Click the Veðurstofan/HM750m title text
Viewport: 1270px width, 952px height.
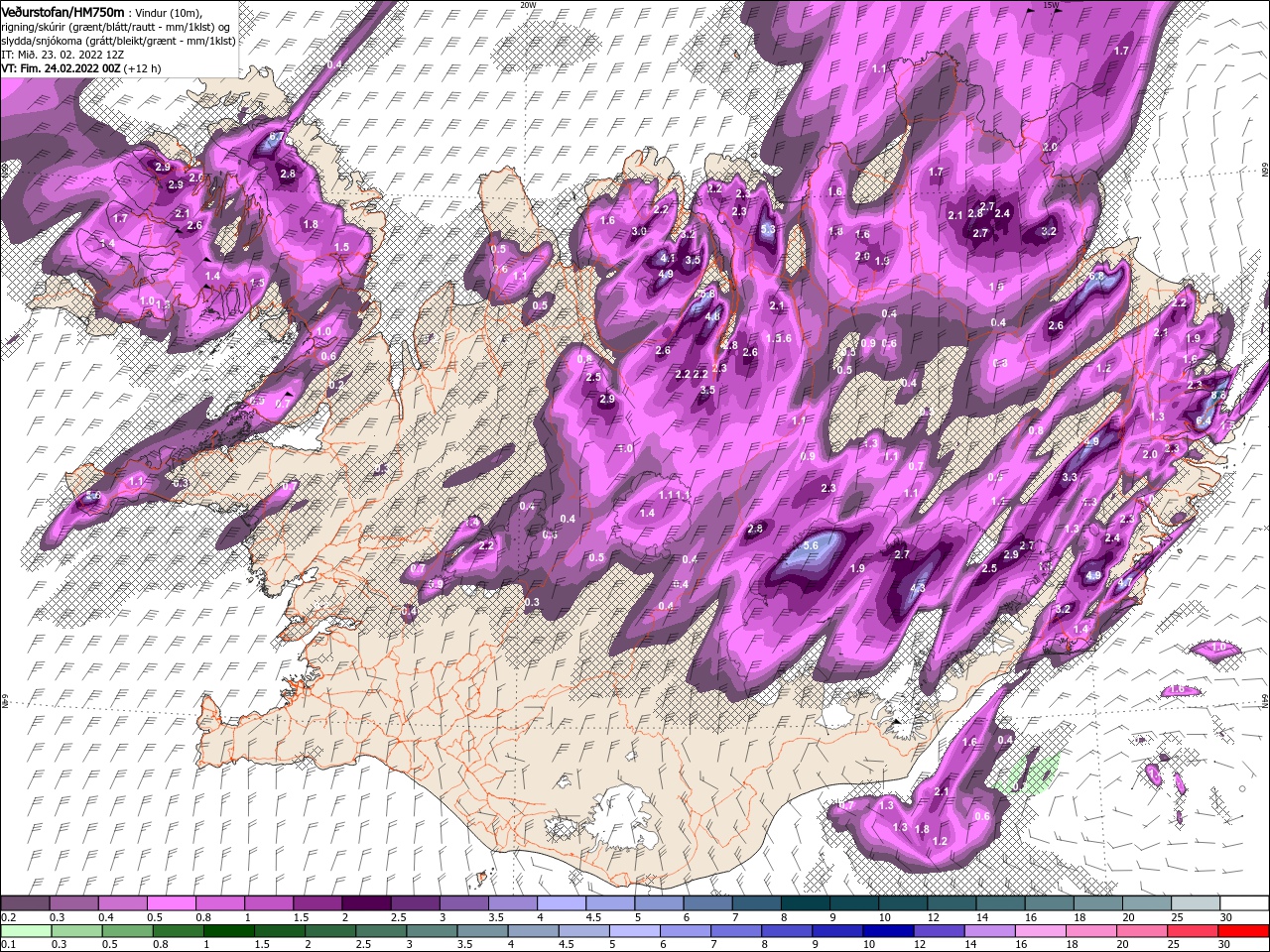click(63, 11)
